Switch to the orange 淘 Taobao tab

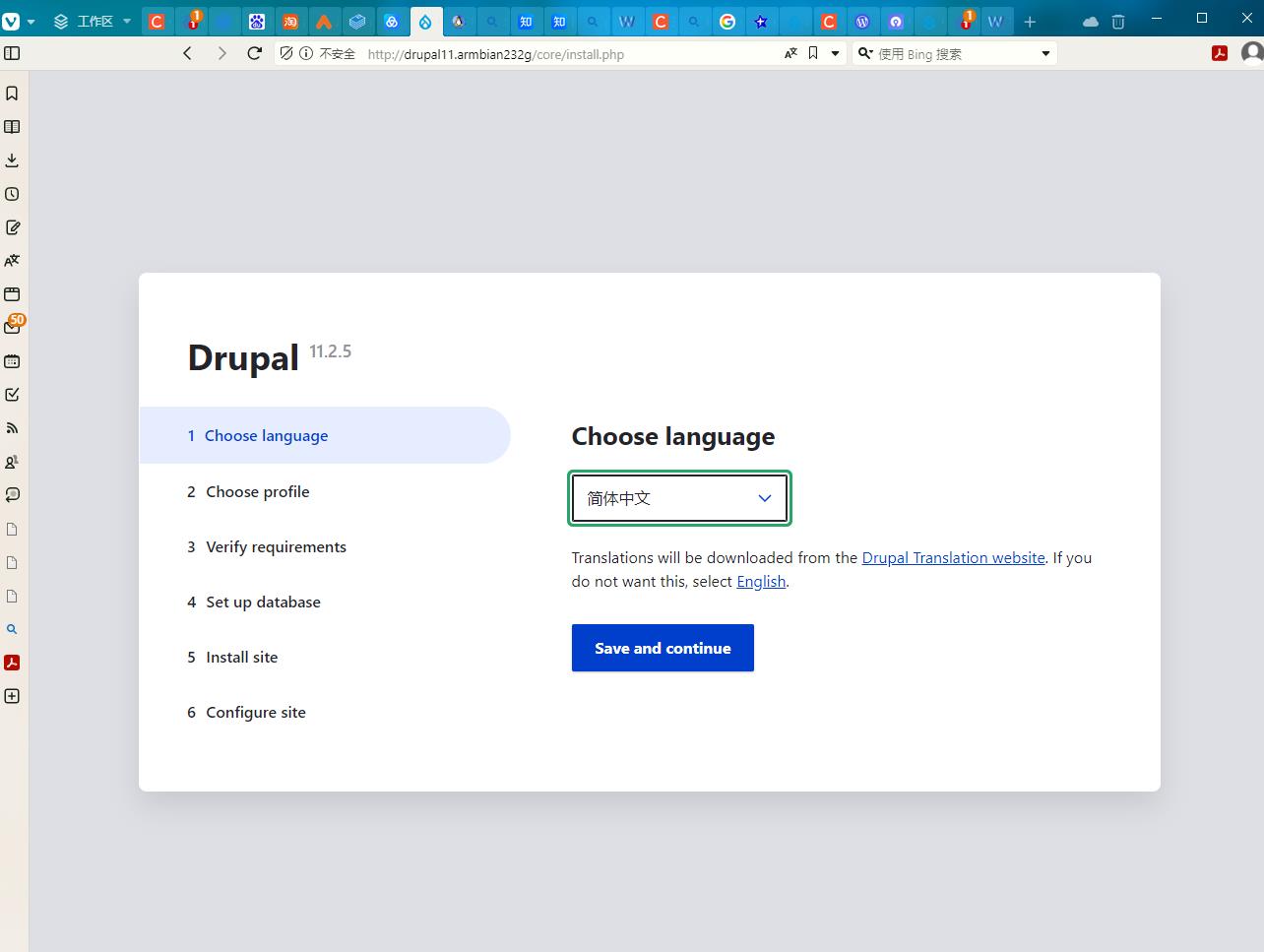point(290,21)
